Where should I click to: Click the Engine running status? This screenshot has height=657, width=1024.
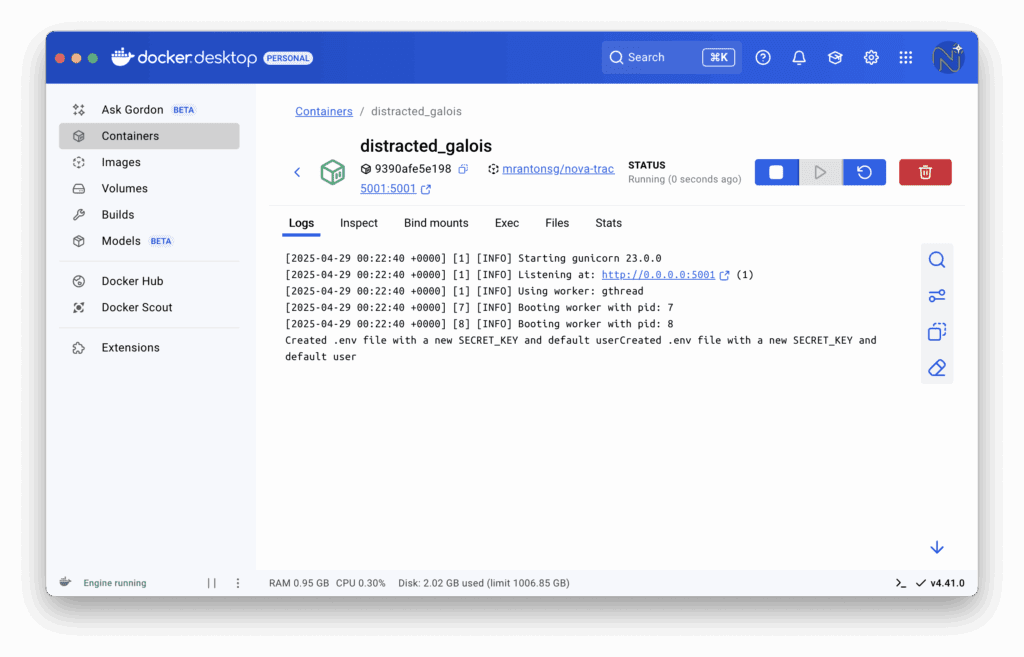[115, 583]
